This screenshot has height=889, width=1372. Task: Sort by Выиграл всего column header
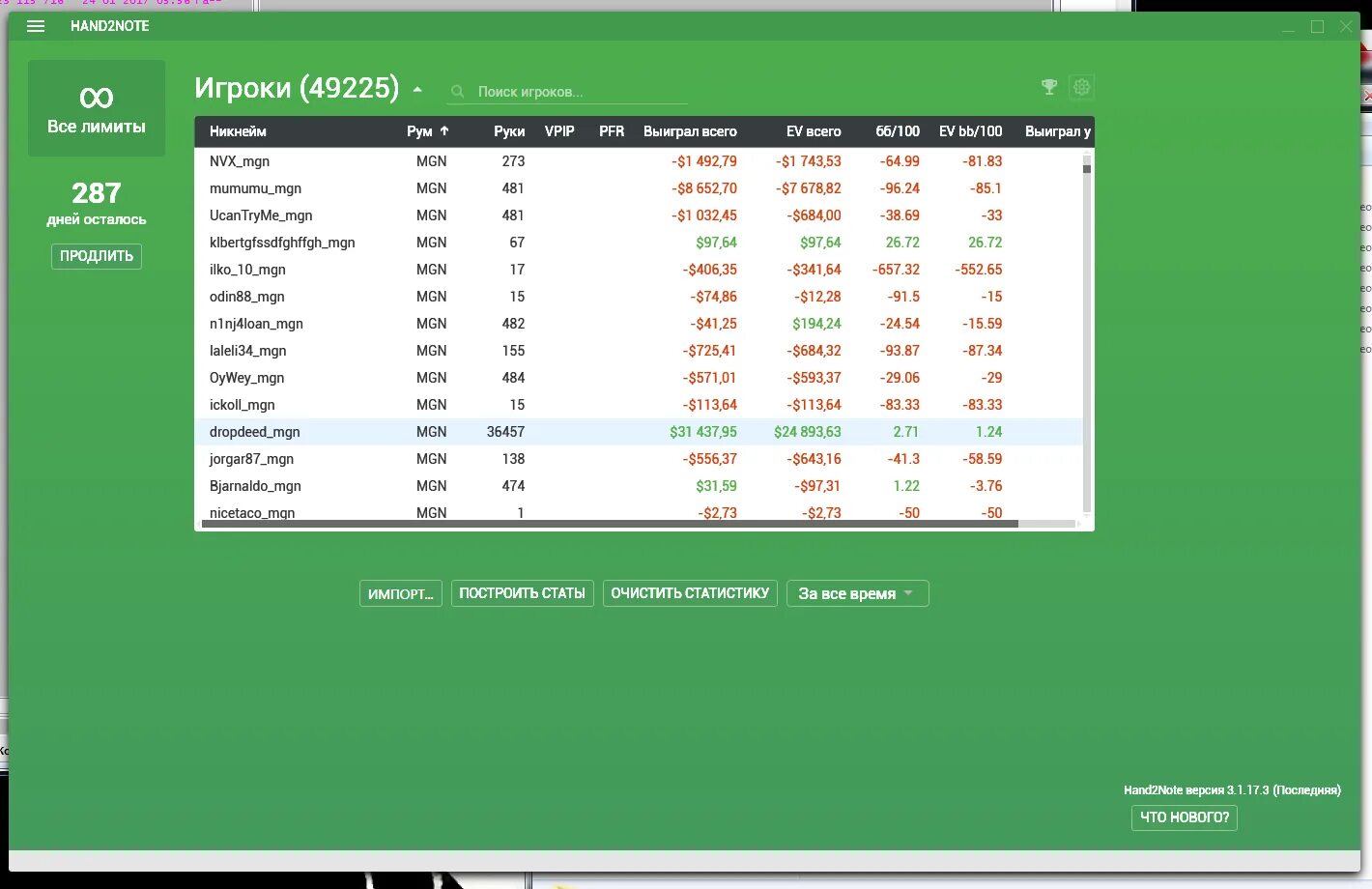click(690, 131)
